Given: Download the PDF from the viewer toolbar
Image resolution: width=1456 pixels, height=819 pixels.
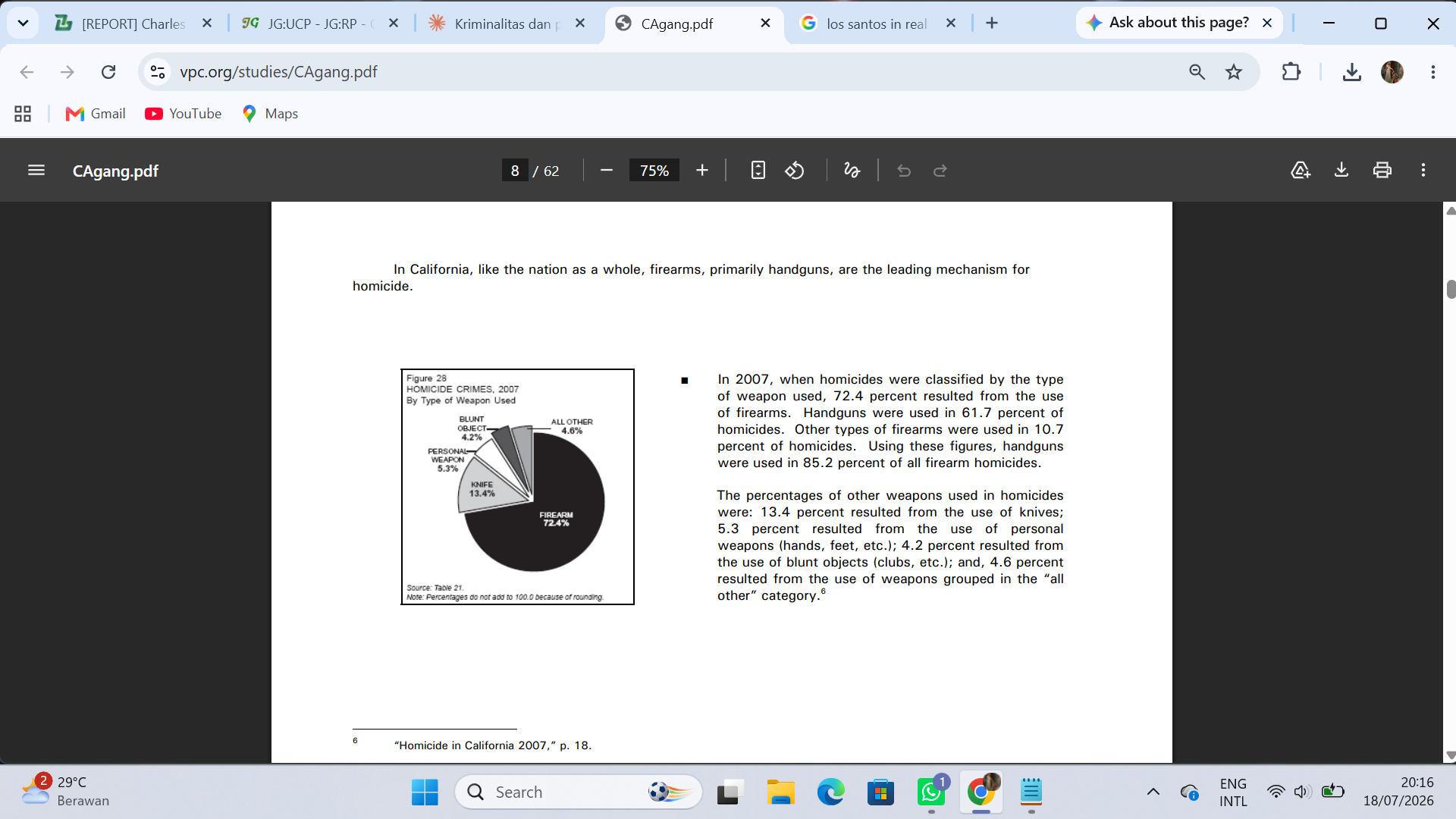Looking at the screenshot, I should coord(1341,171).
